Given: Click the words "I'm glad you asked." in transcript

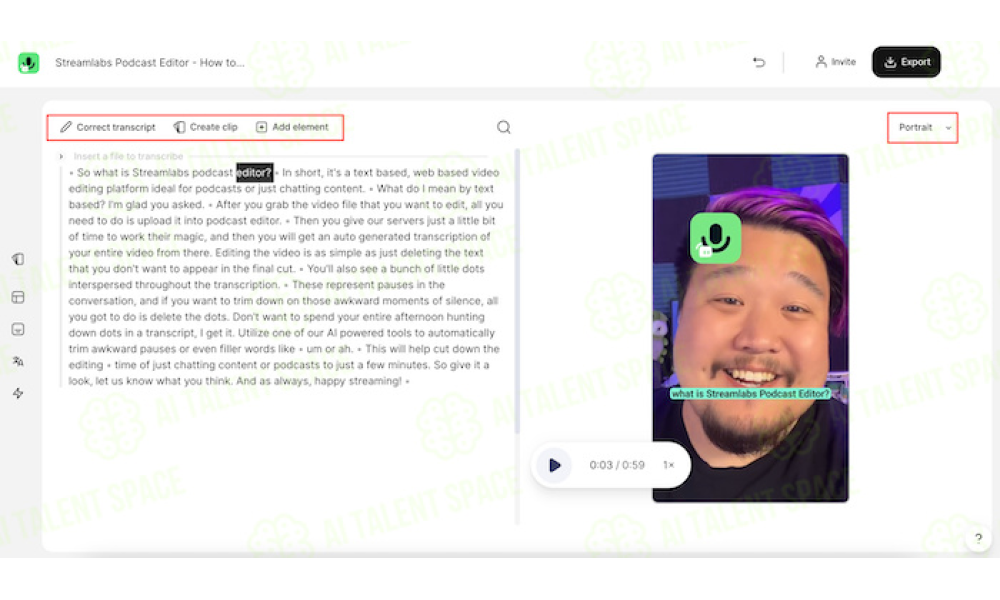Looking at the screenshot, I should tap(156, 205).
